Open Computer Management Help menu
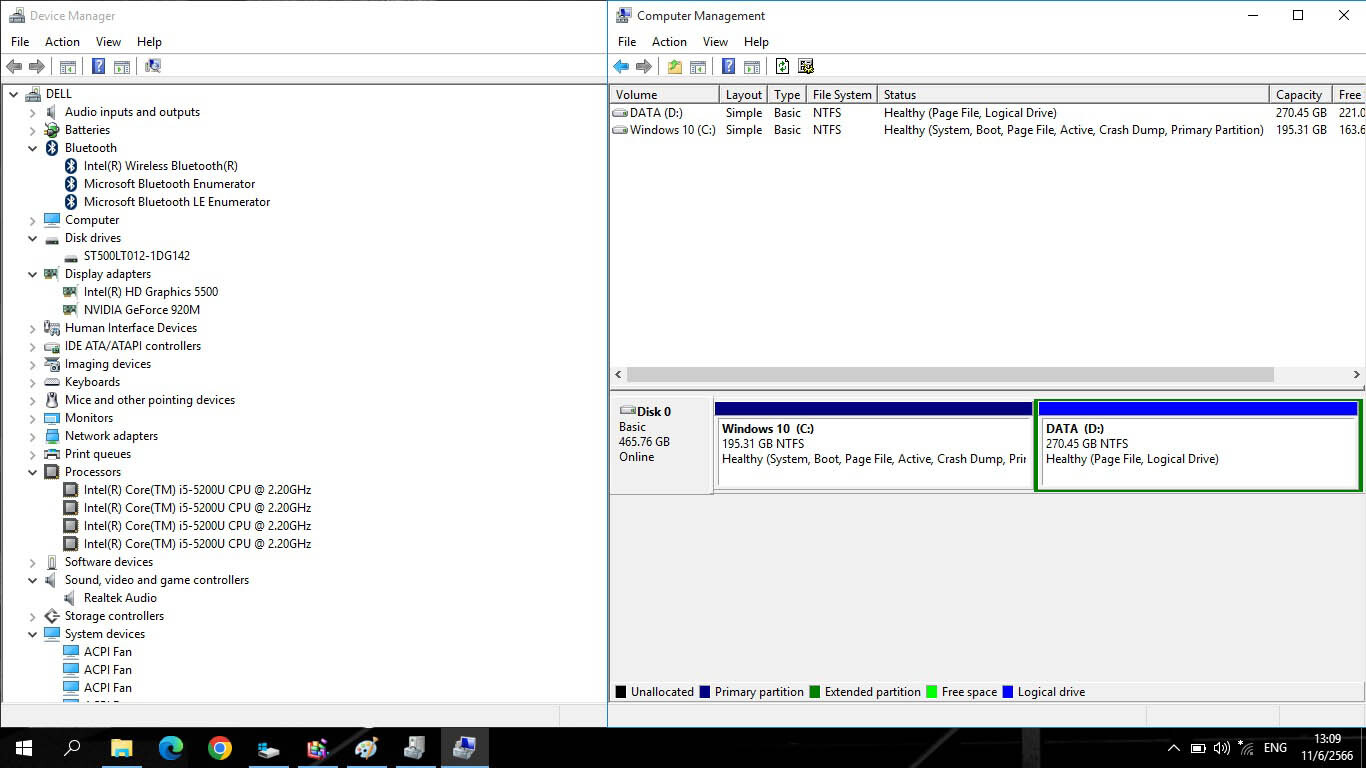Image resolution: width=1366 pixels, height=768 pixels. 756,42
